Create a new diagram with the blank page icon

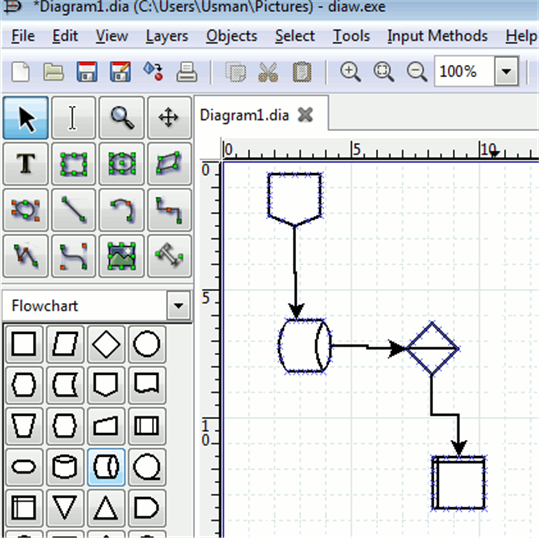[x=21, y=72]
